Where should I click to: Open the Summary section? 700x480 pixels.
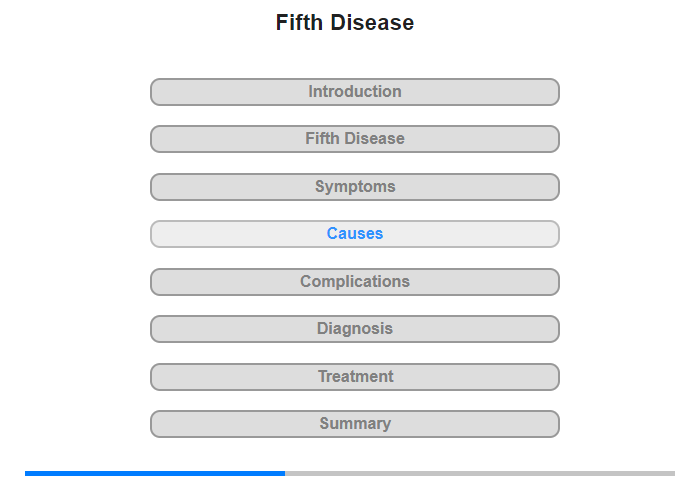355,424
